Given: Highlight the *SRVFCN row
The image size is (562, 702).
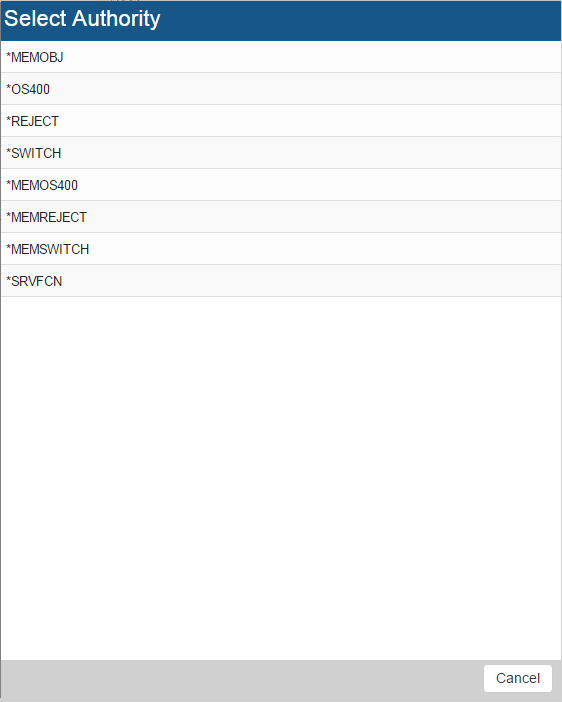Looking at the screenshot, I should 281,281.
